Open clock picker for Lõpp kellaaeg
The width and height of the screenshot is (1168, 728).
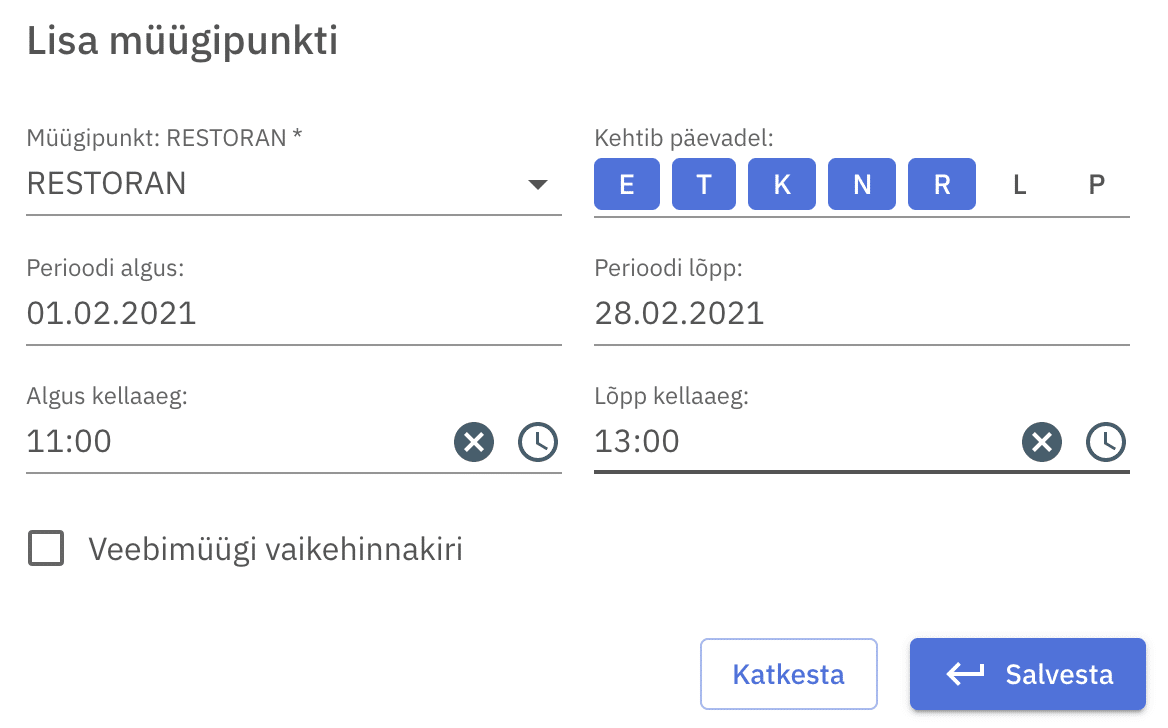pos(1106,441)
